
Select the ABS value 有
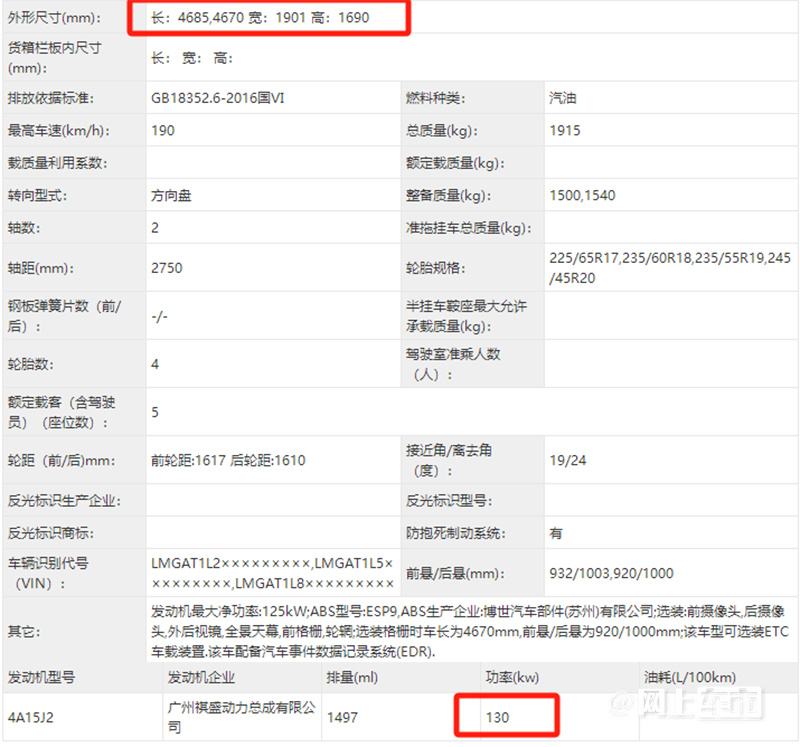pos(556,533)
